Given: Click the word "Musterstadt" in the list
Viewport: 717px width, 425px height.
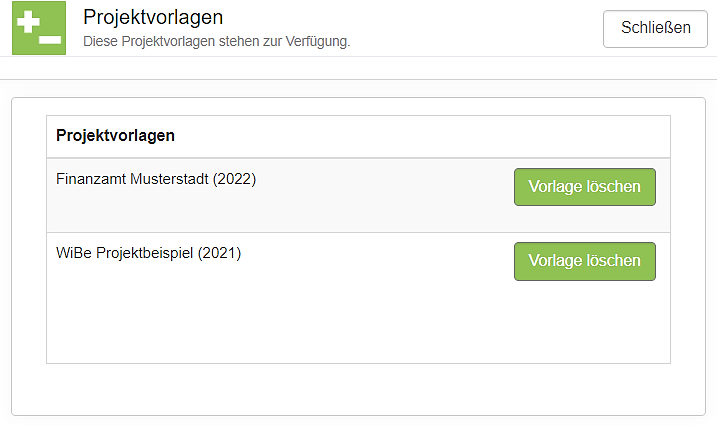Looking at the screenshot, I should (170, 180).
